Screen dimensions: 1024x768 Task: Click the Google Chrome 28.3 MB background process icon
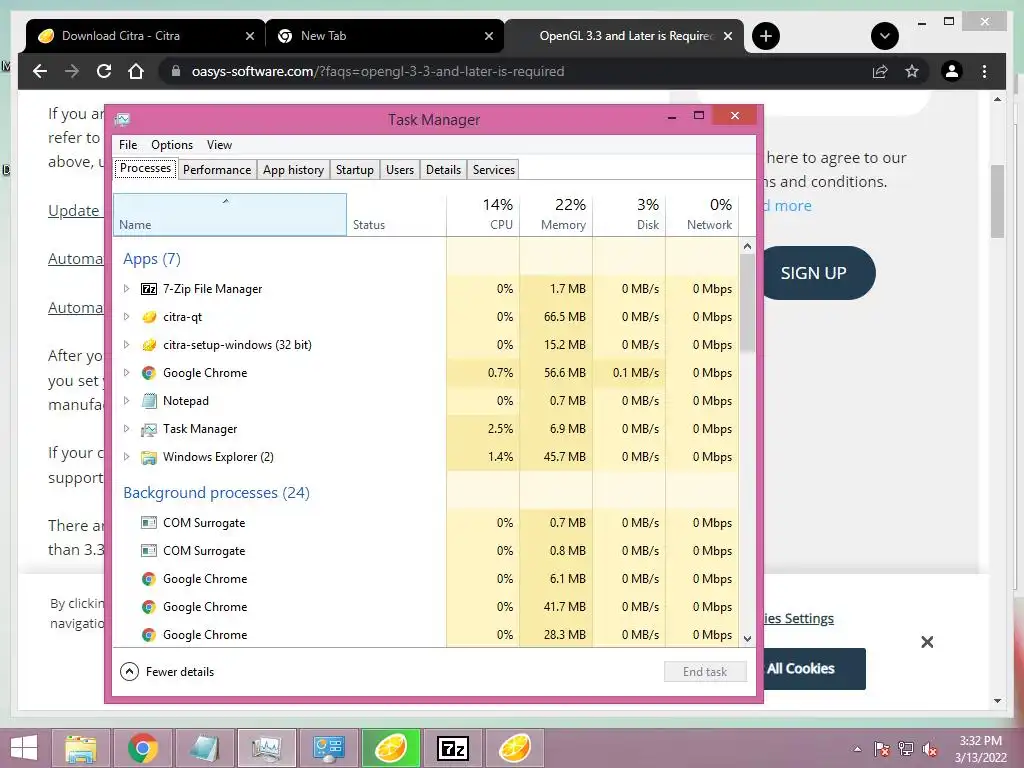(x=149, y=635)
